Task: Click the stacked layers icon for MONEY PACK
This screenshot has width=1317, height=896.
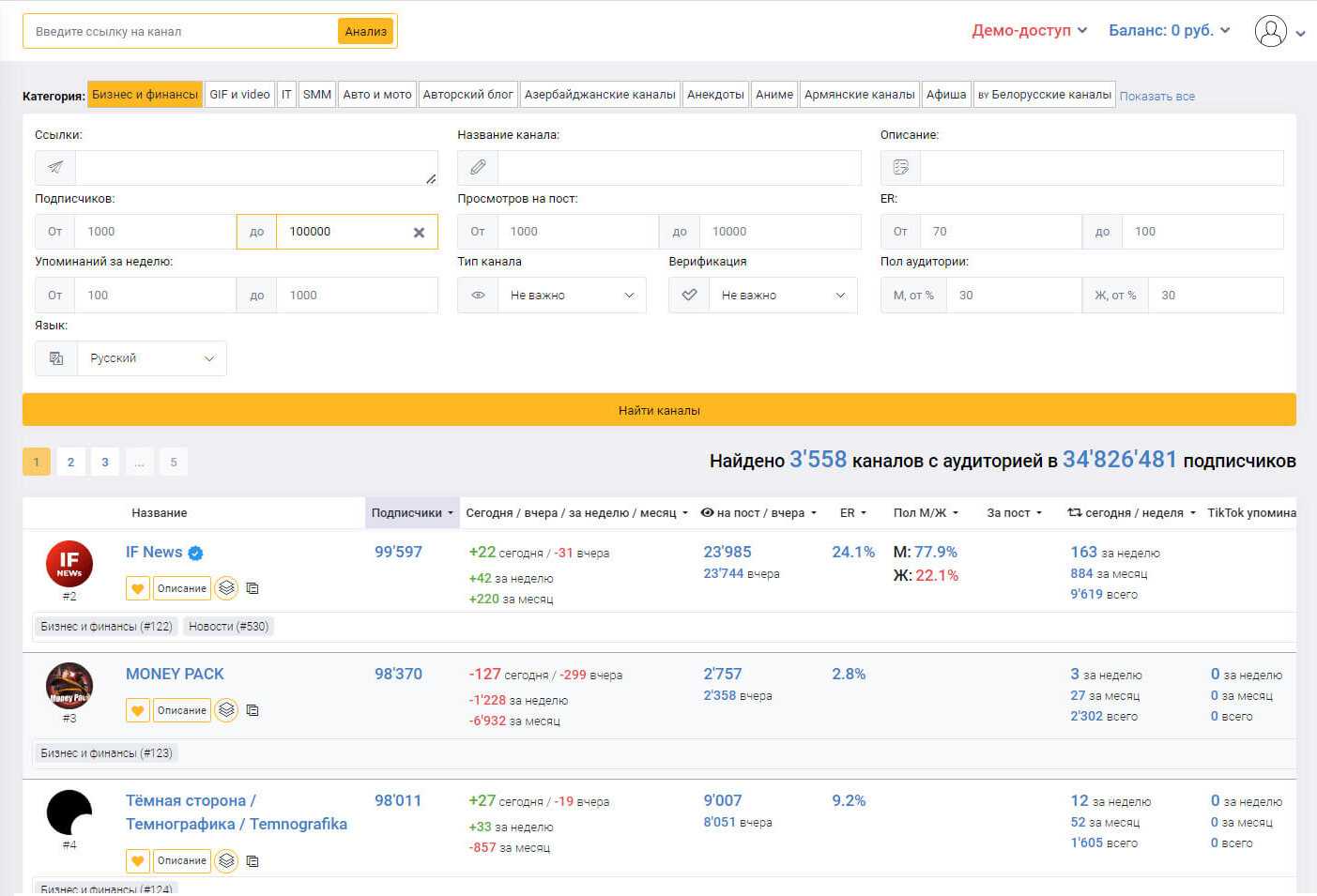Action: coord(226,710)
